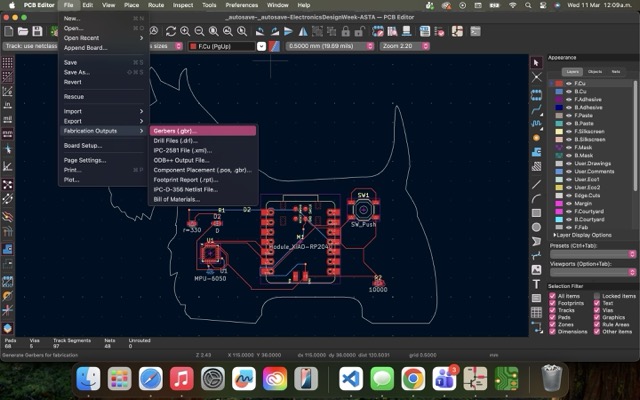Uncheck the All items selection filter
The image size is (640, 400).
click(x=552, y=296)
